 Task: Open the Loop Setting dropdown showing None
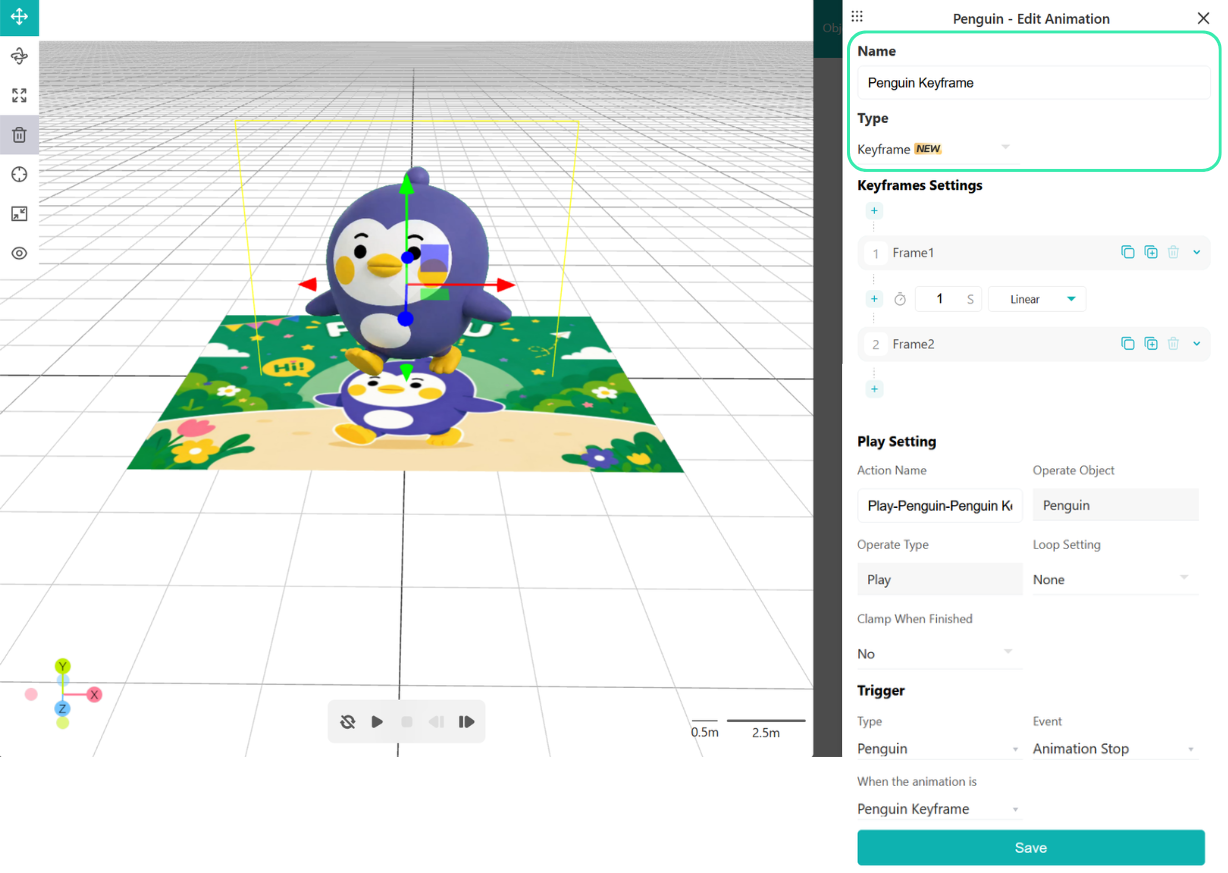coord(1116,579)
